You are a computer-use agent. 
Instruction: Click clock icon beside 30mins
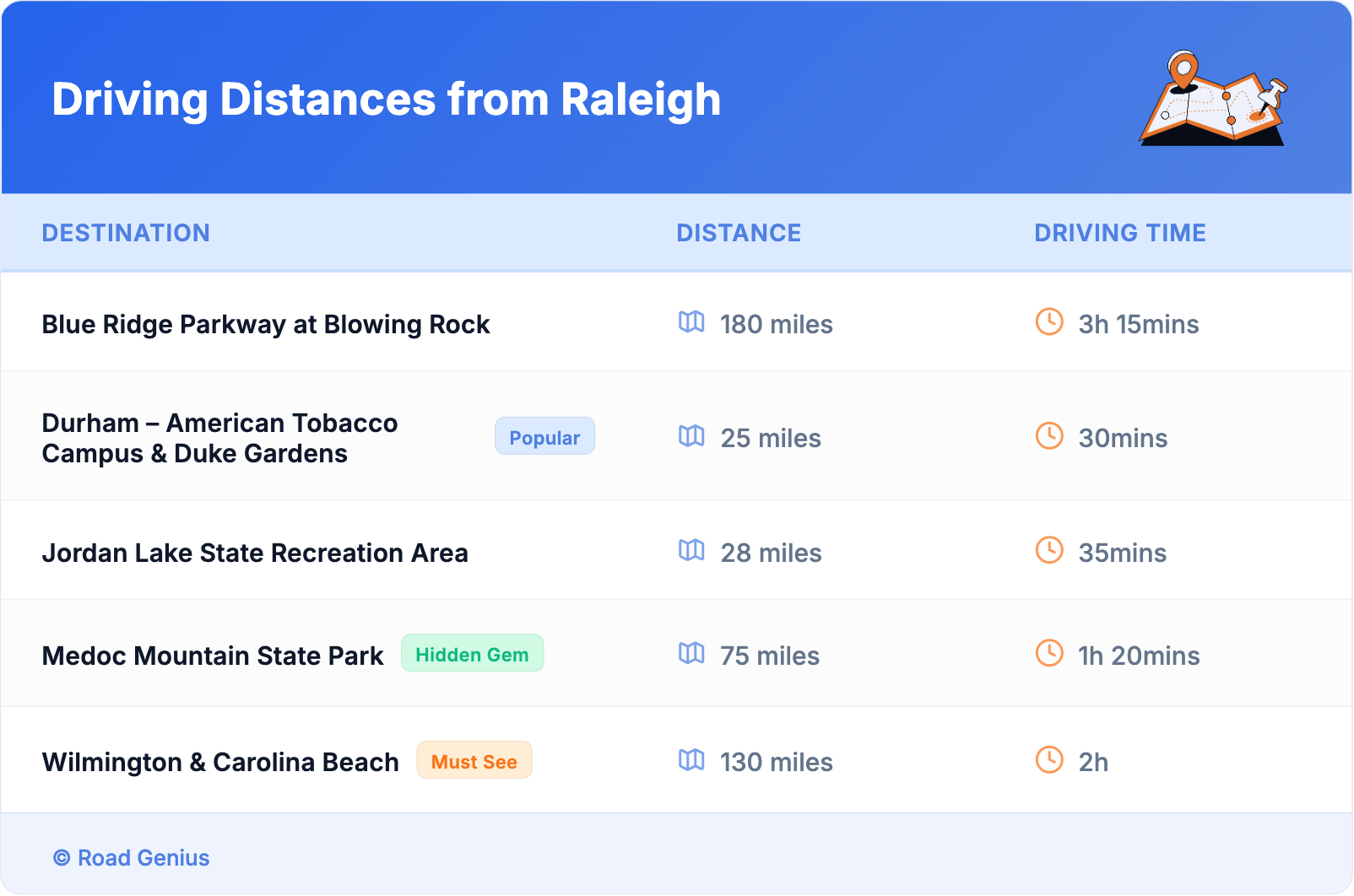tap(1049, 436)
